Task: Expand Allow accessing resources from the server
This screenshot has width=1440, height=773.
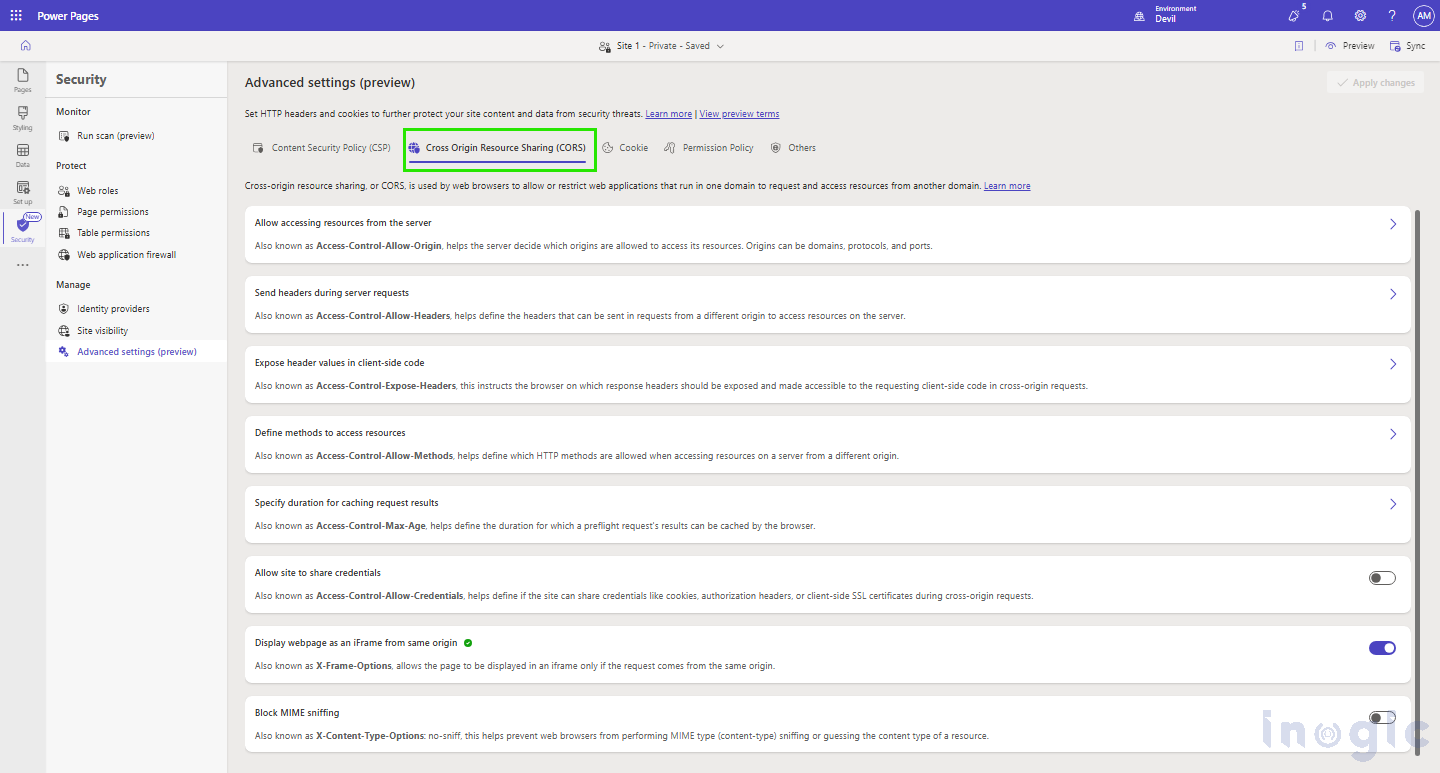Action: (x=1393, y=224)
